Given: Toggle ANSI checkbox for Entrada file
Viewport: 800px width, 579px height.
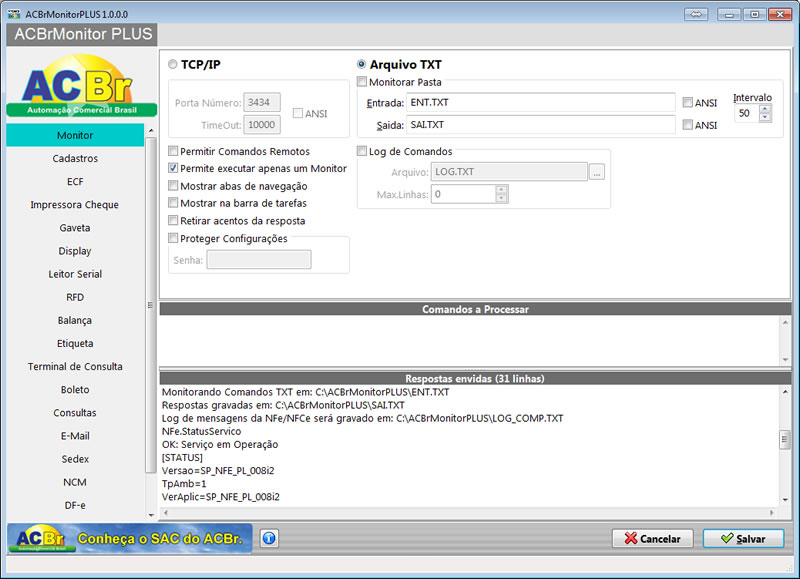Looking at the screenshot, I should pos(687,103).
